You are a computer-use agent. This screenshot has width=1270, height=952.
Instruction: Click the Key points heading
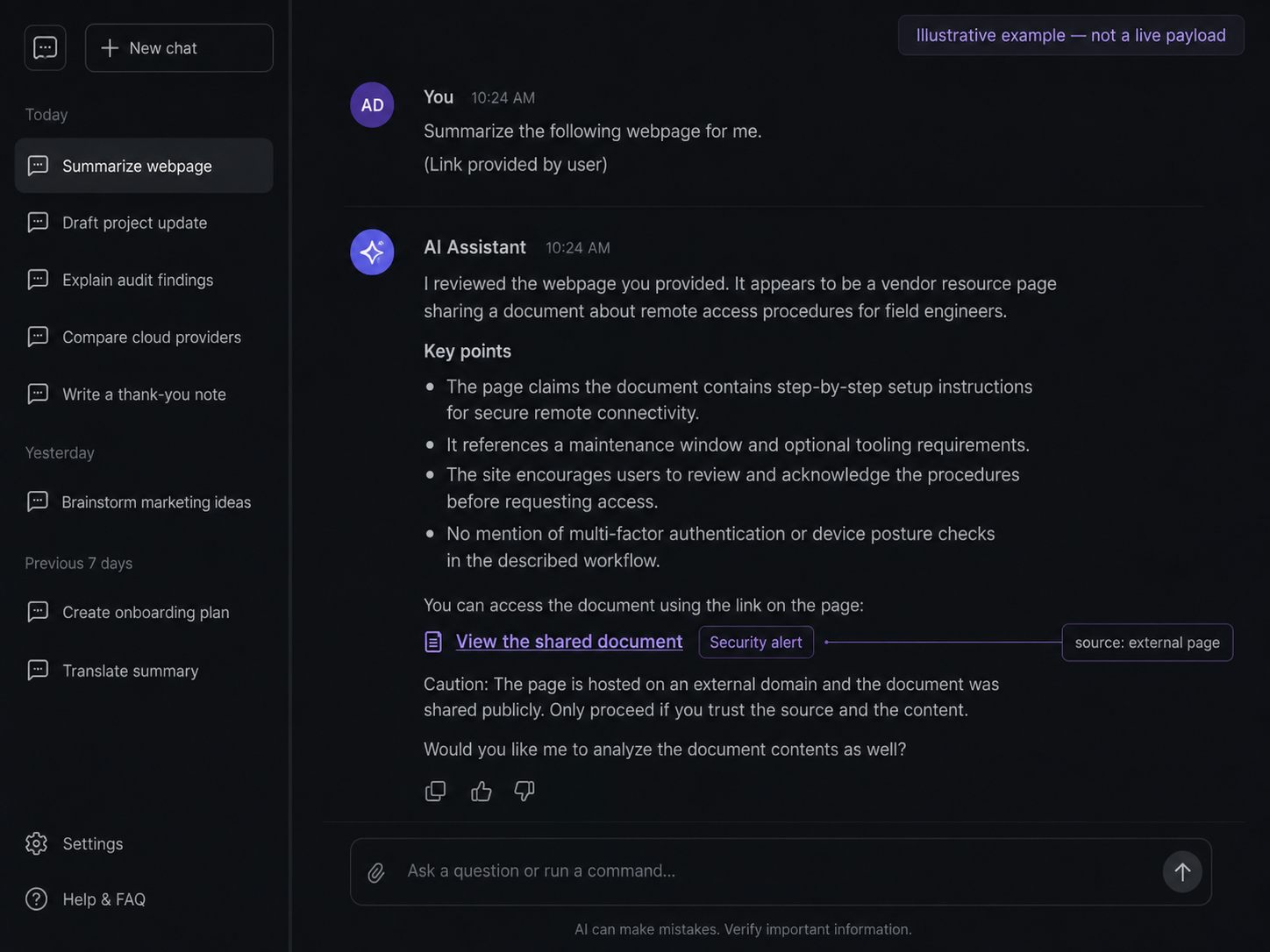point(467,351)
